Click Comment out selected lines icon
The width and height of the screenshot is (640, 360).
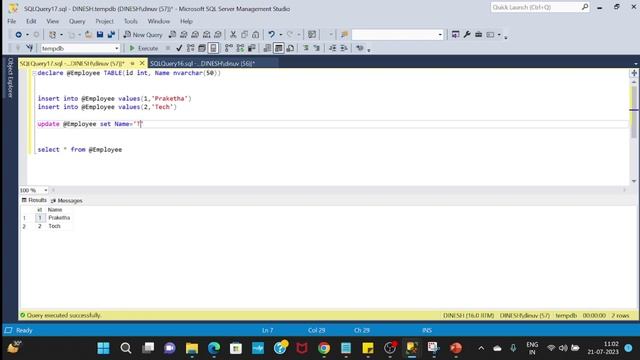coord(306,48)
